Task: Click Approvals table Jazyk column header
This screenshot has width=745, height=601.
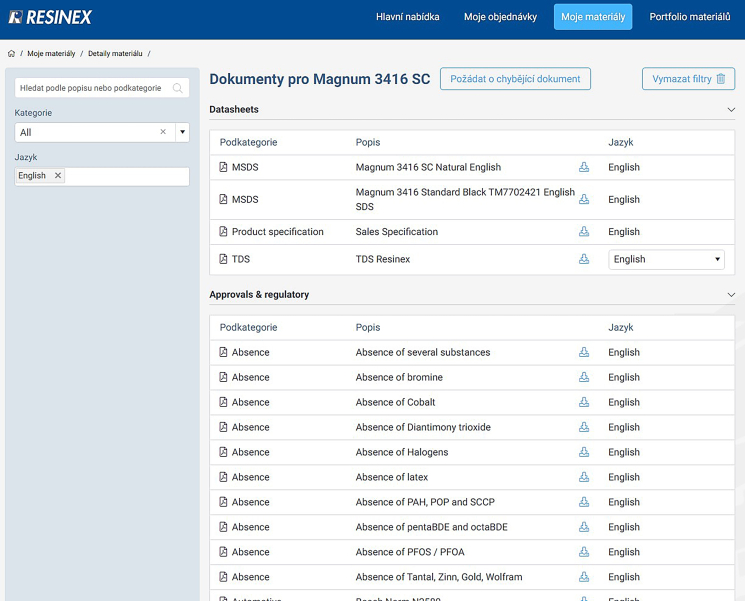Action: (621, 328)
